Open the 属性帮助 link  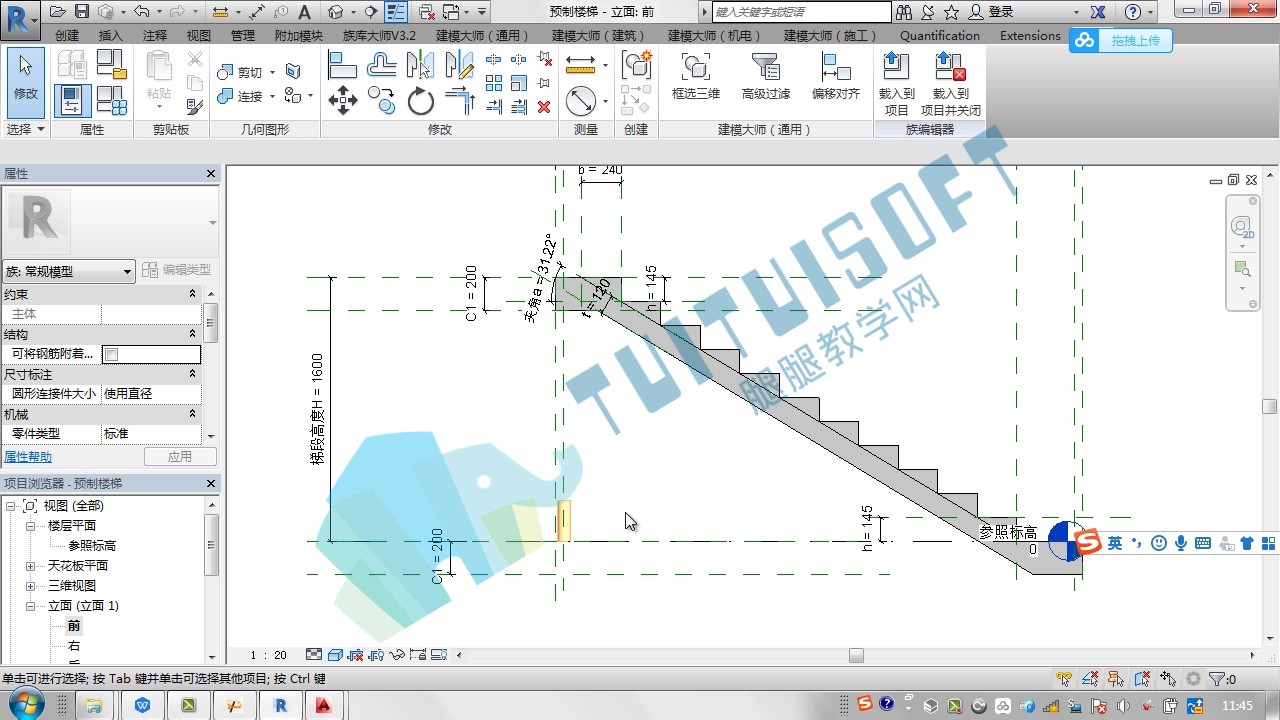tap(28, 457)
